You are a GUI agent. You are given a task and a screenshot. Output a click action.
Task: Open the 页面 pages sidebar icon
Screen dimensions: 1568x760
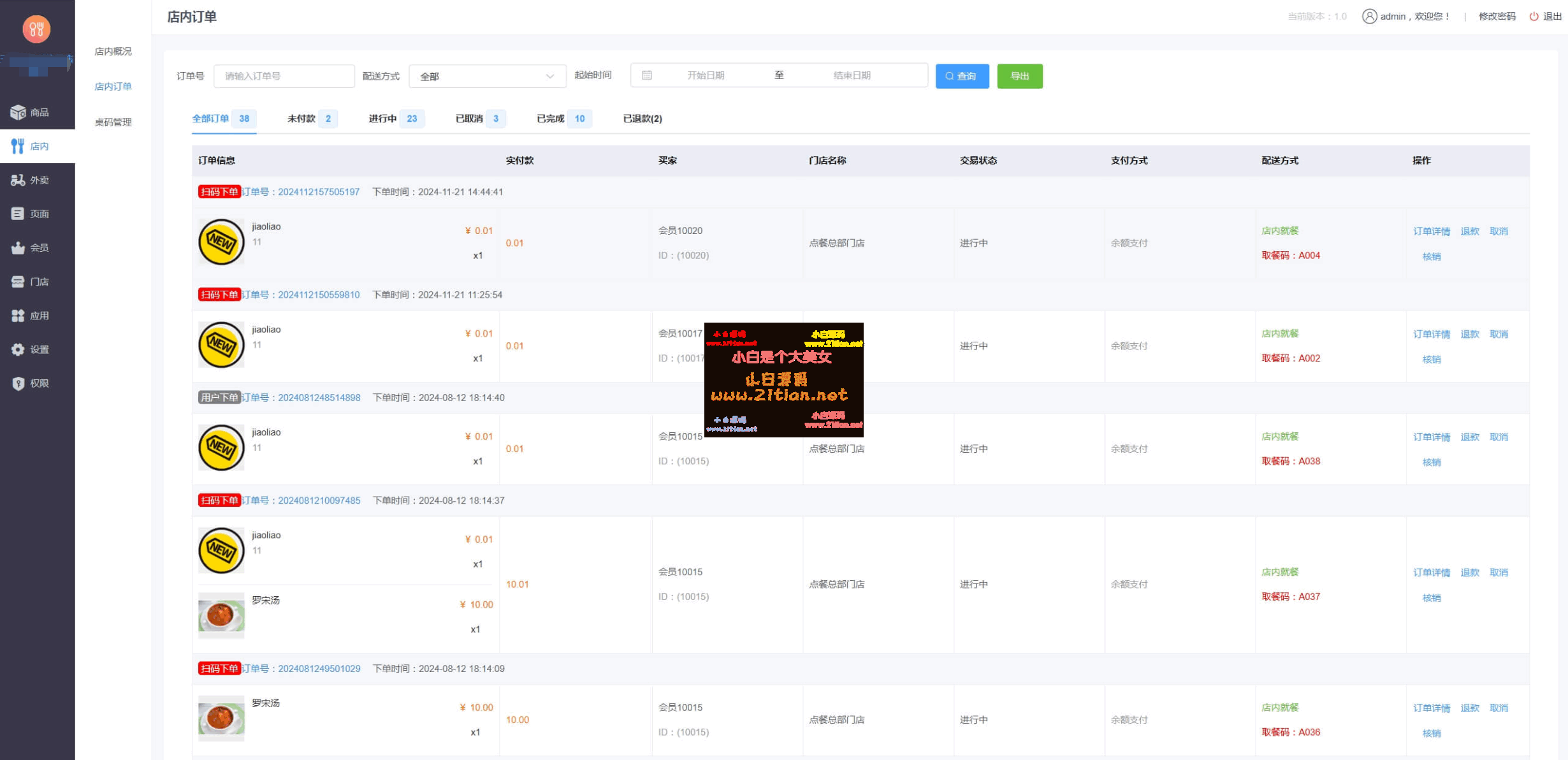coord(18,214)
